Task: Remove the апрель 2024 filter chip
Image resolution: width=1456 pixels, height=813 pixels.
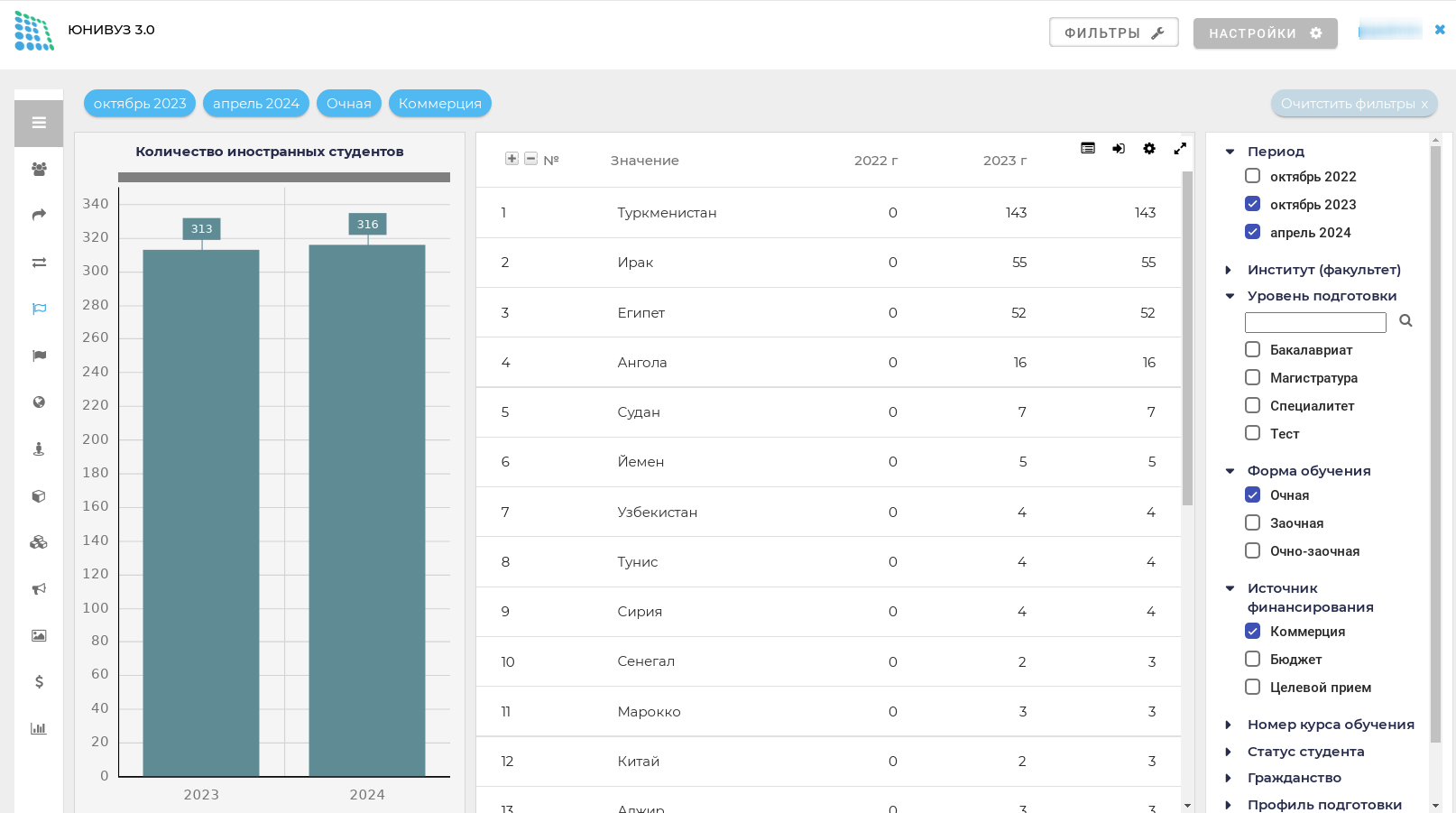Action: pos(256,104)
